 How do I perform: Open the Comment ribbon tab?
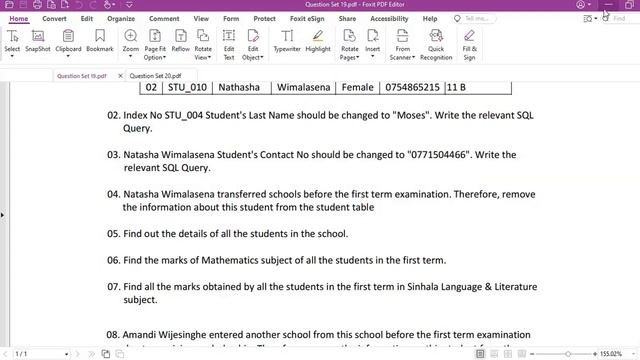pyautogui.click(x=164, y=19)
